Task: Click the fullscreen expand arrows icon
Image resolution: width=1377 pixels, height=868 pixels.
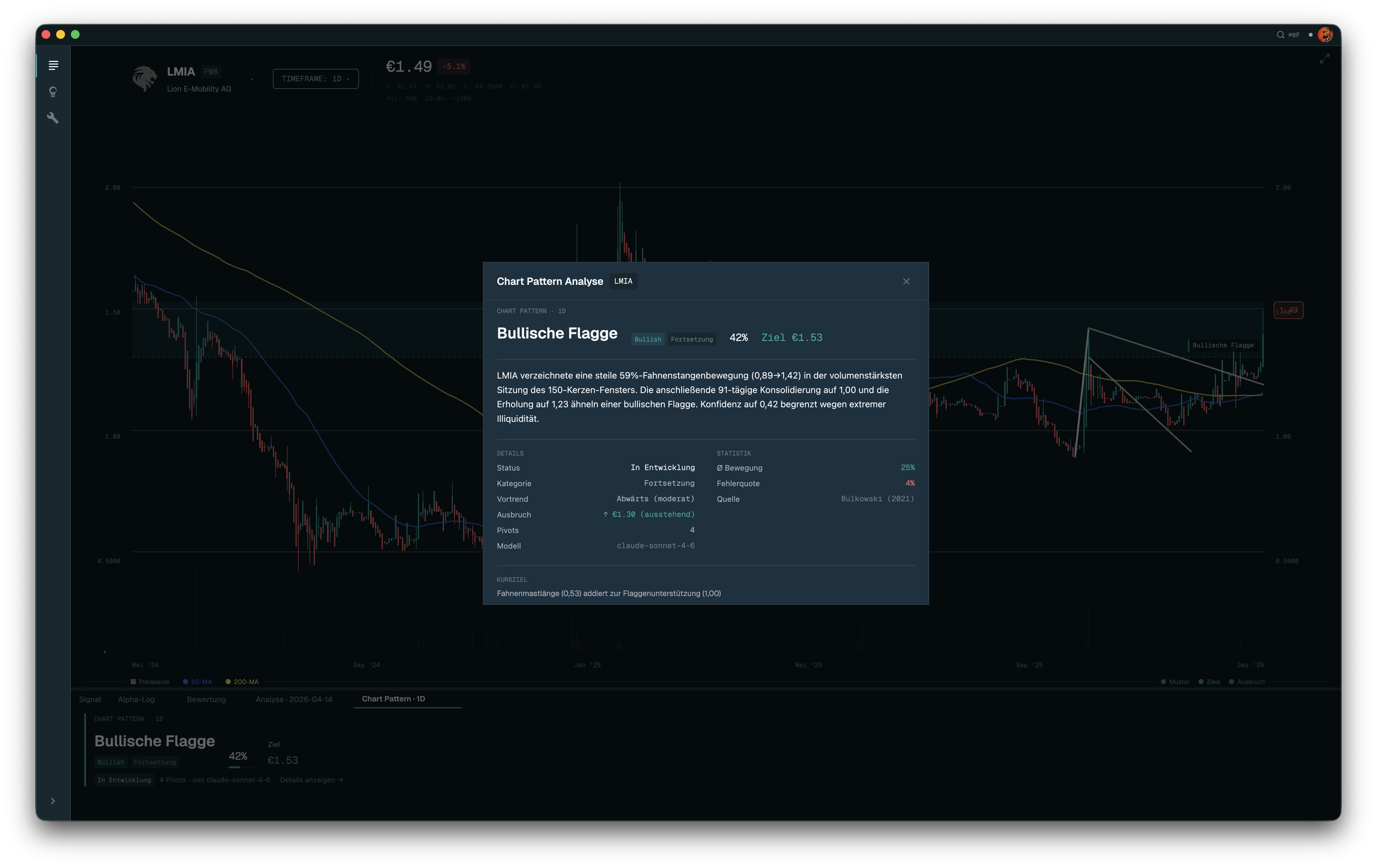Action: (x=1324, y=59)
